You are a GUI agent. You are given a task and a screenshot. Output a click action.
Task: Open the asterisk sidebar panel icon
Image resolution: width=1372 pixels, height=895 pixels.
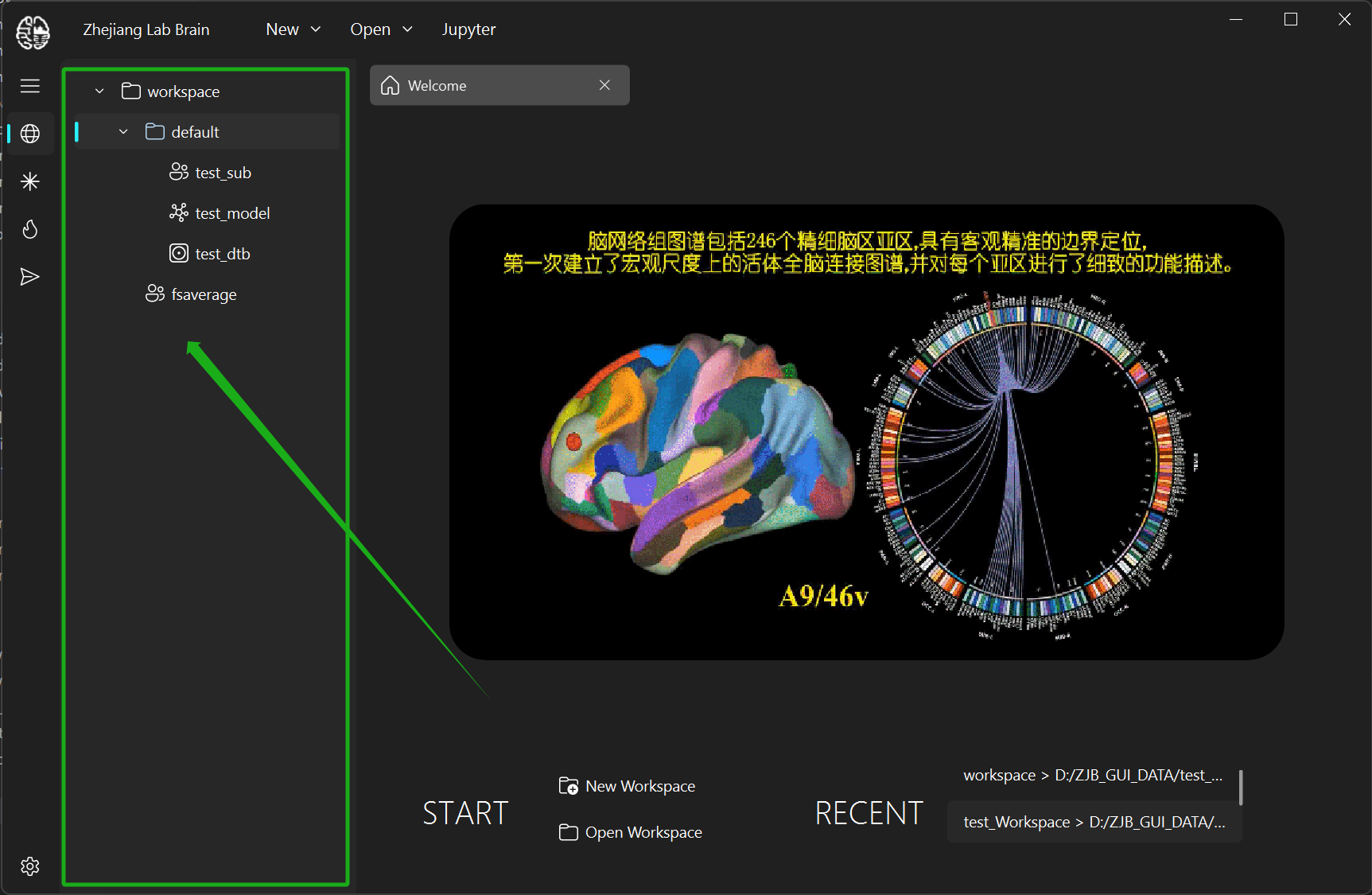pos(30,181)
